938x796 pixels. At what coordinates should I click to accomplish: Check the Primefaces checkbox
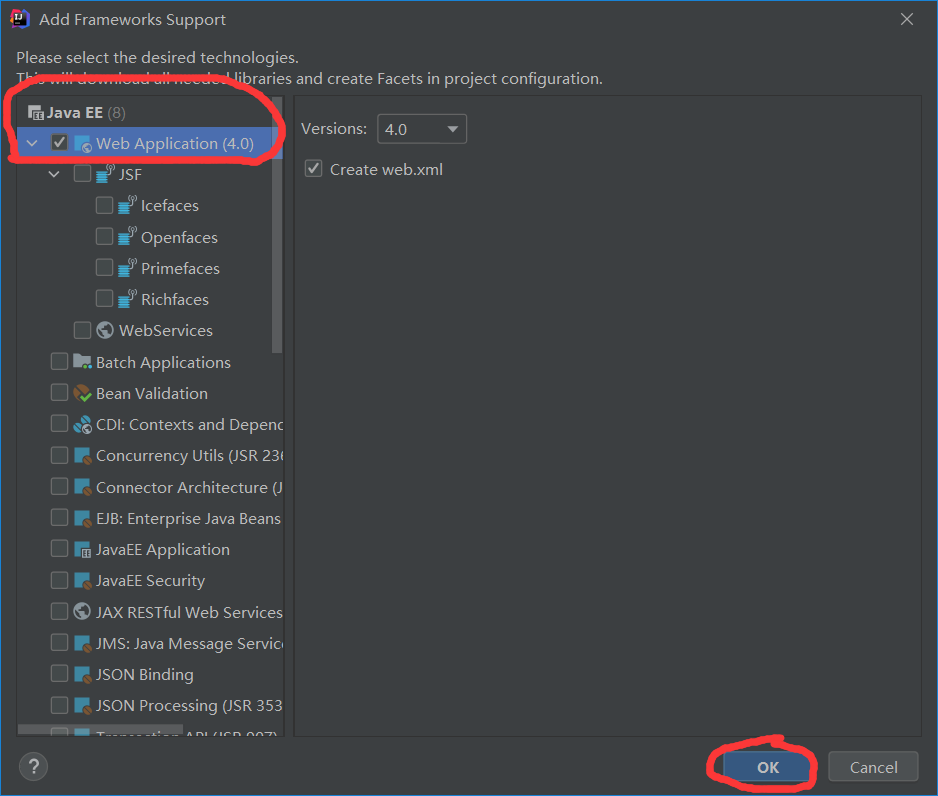[x=104, y=267]
